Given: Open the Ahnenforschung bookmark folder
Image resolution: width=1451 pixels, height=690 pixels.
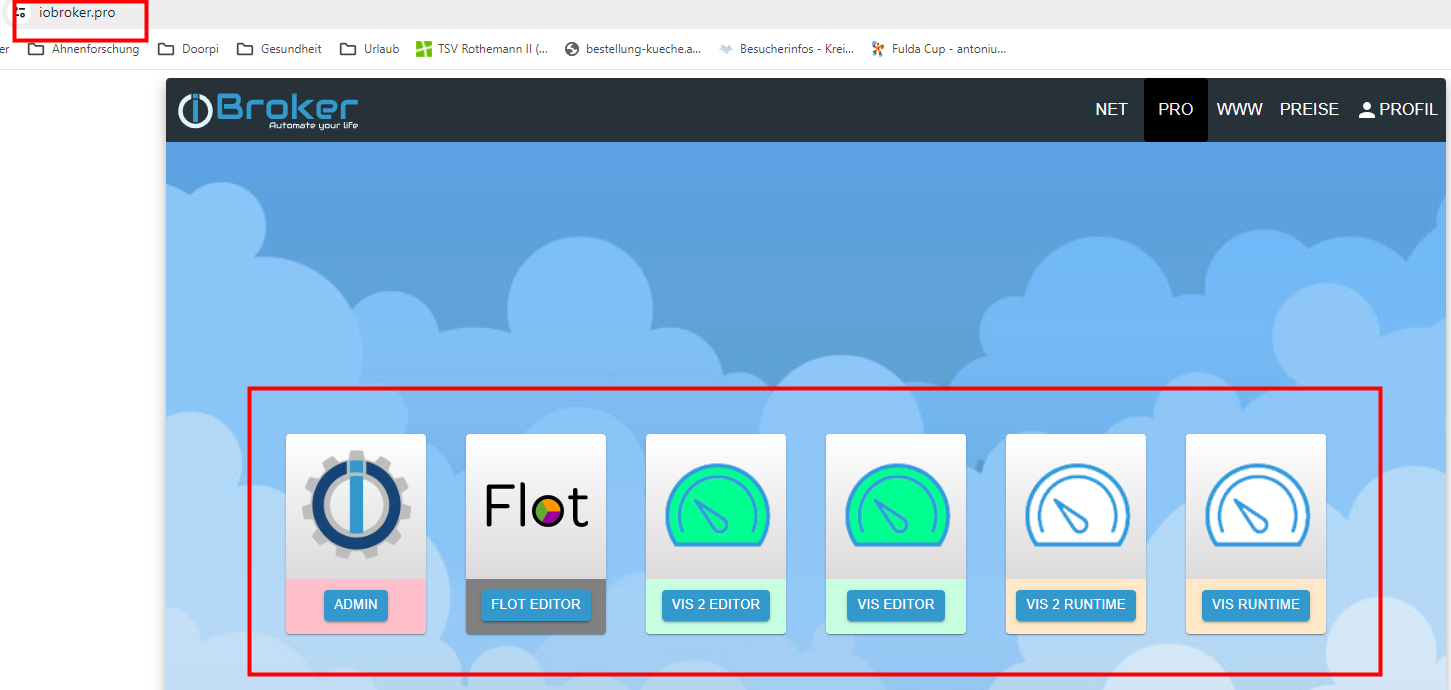Looking at the screenshot, I should click(83, 49).
